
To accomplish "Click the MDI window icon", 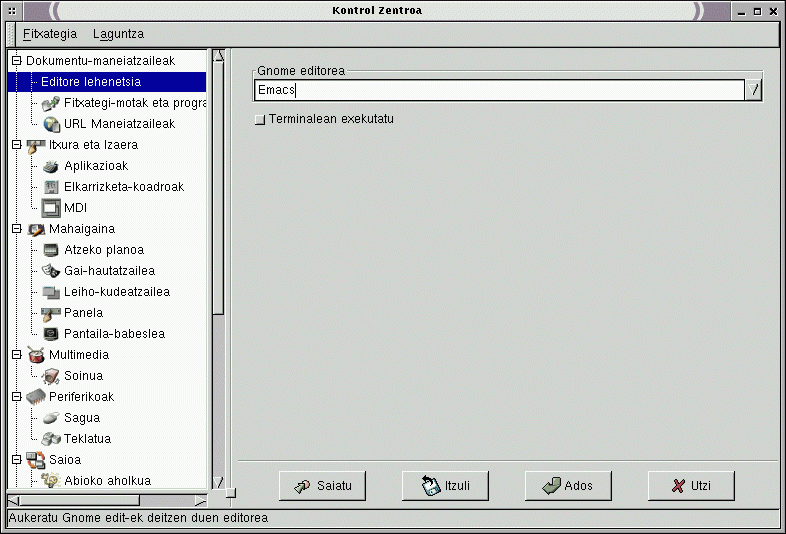I will (x=51, y=208).
